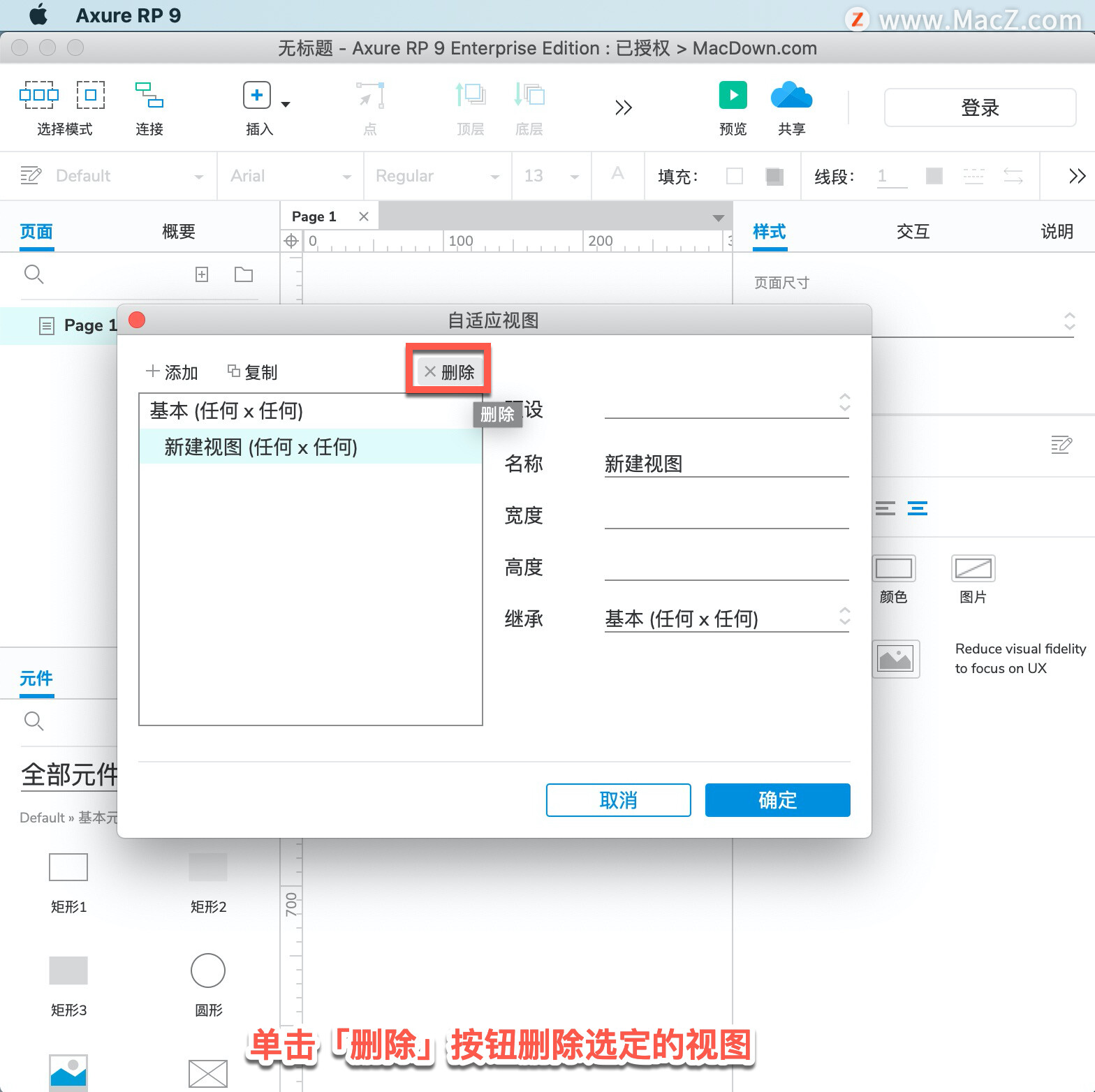Switch to the Outline tab
The width and height of the screenshot is (1095, 1092).
[x=179, y=232]
